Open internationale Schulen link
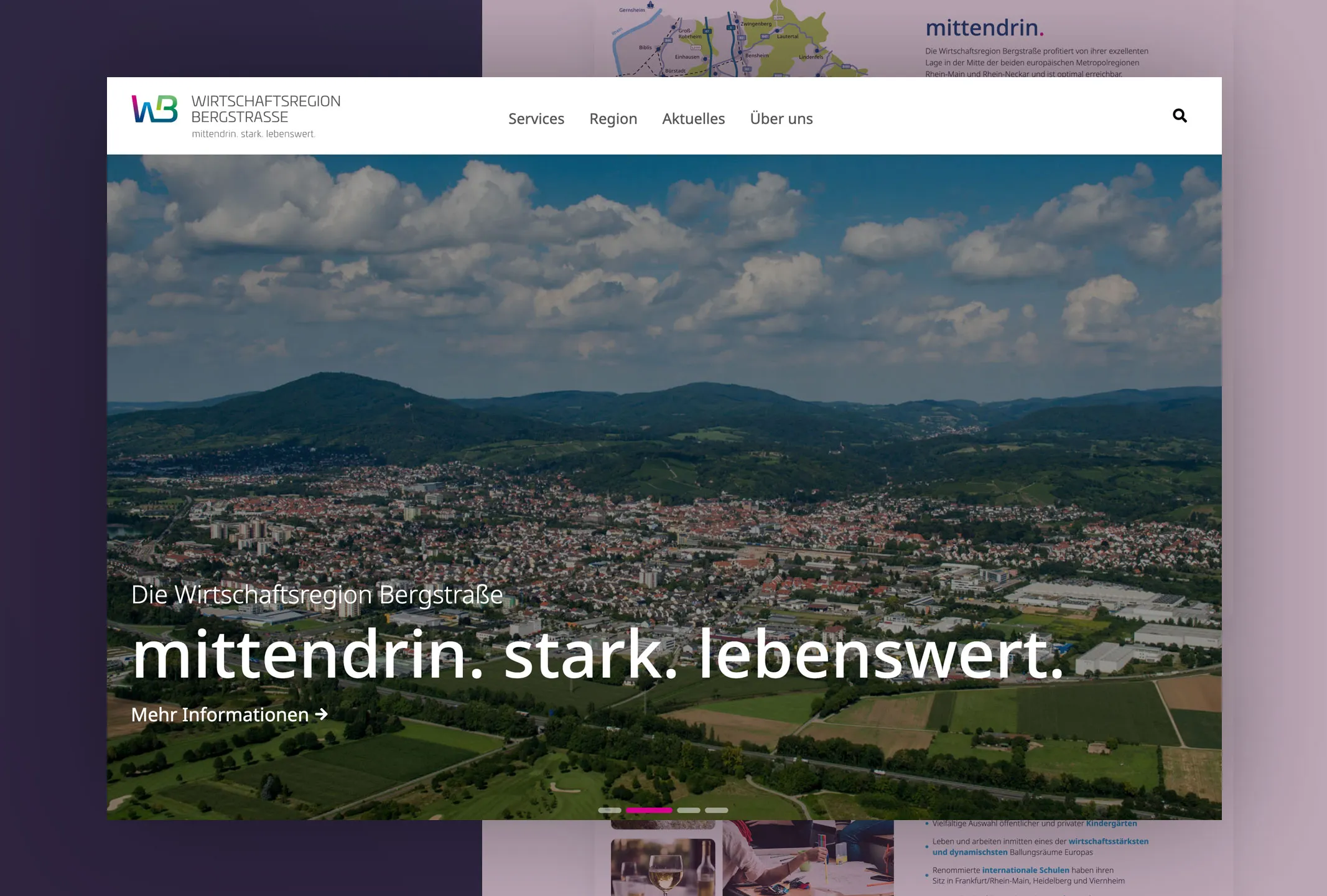1327x896 pixels. [1025, 870]
